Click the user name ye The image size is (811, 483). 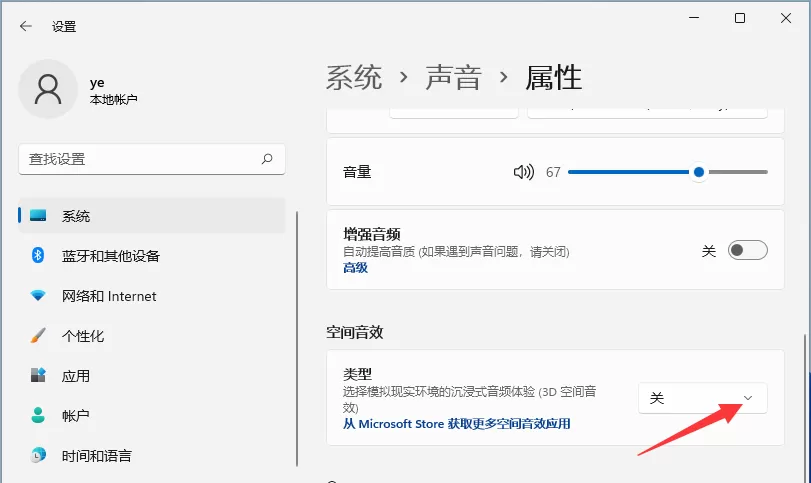coord(97,83)
